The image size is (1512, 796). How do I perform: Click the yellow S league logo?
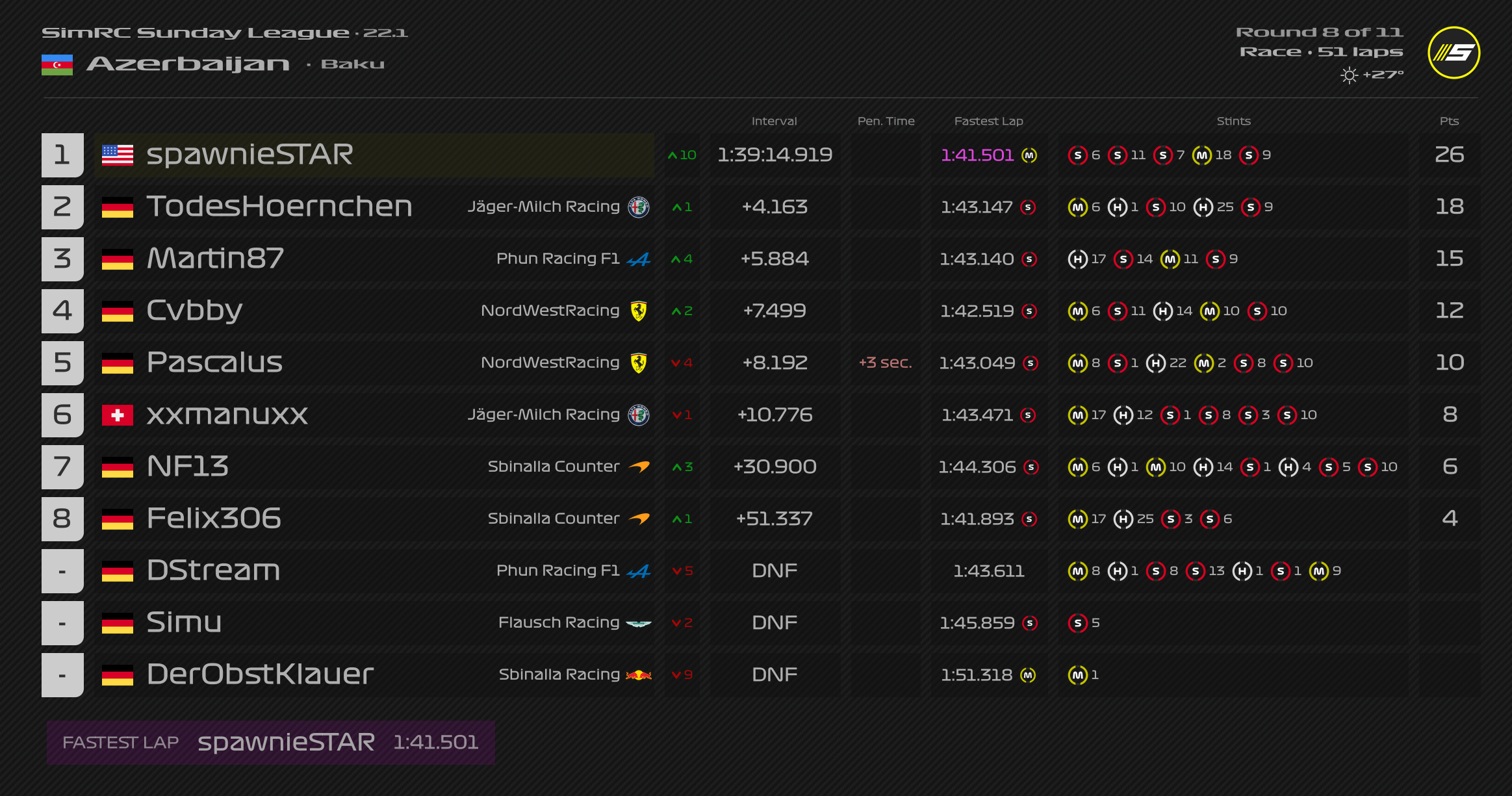pos(1454,53)
